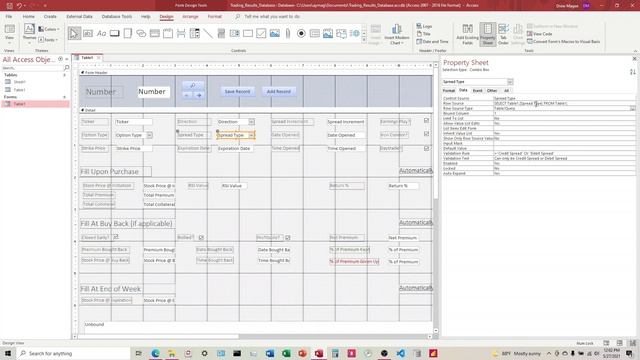Select the Subform/Subreport control tool
640x360 pixels.
coord(315,33)
